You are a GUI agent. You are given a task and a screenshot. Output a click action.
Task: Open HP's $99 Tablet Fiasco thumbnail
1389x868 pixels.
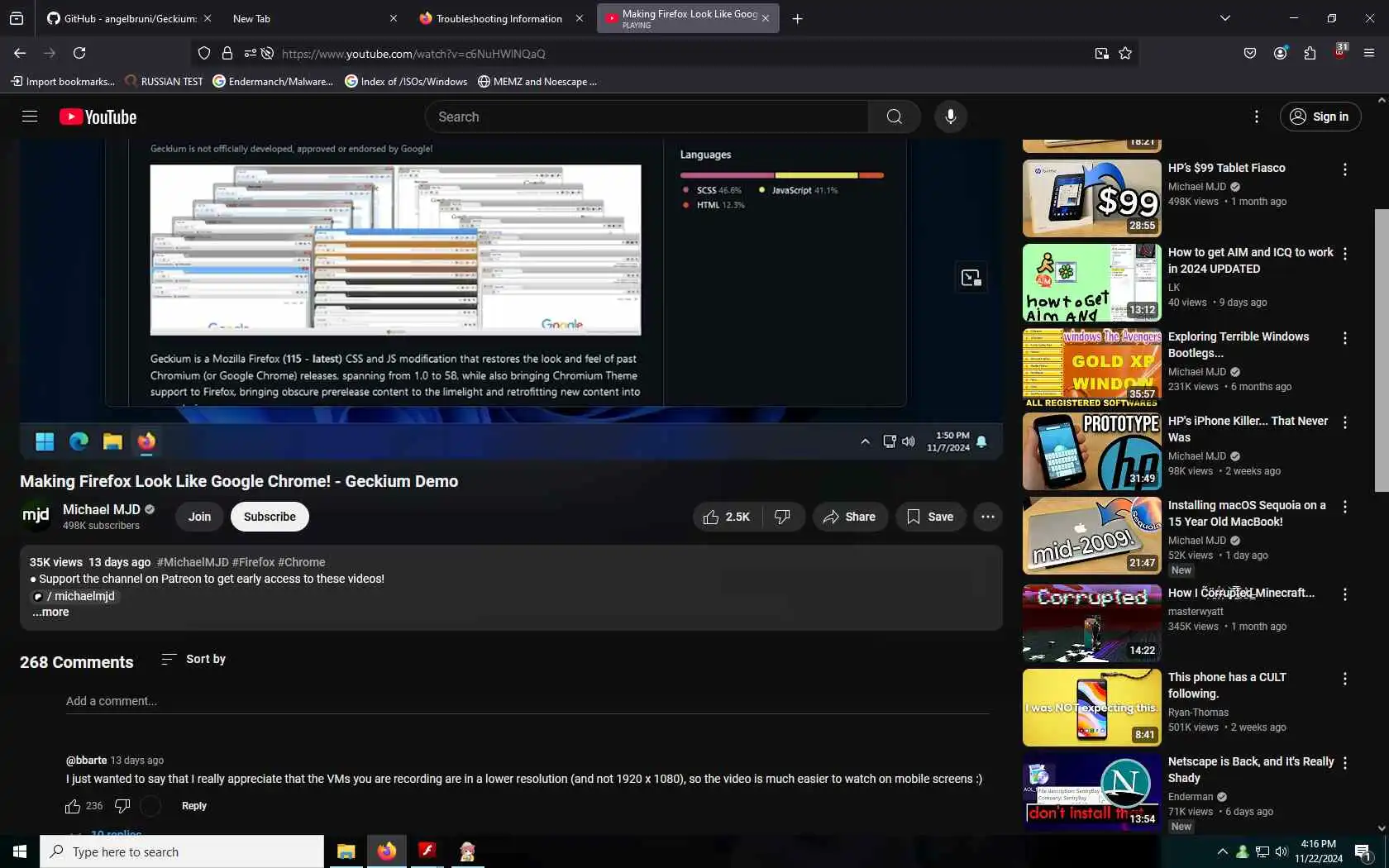[x=1091, y=198]
